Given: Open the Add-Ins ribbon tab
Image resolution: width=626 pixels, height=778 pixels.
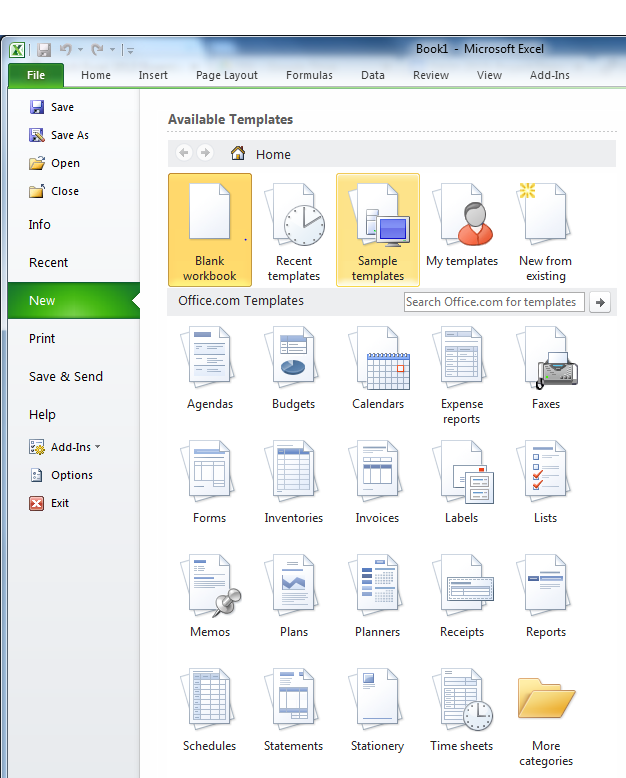Looking at the screenshot, I should pos(549,75).
